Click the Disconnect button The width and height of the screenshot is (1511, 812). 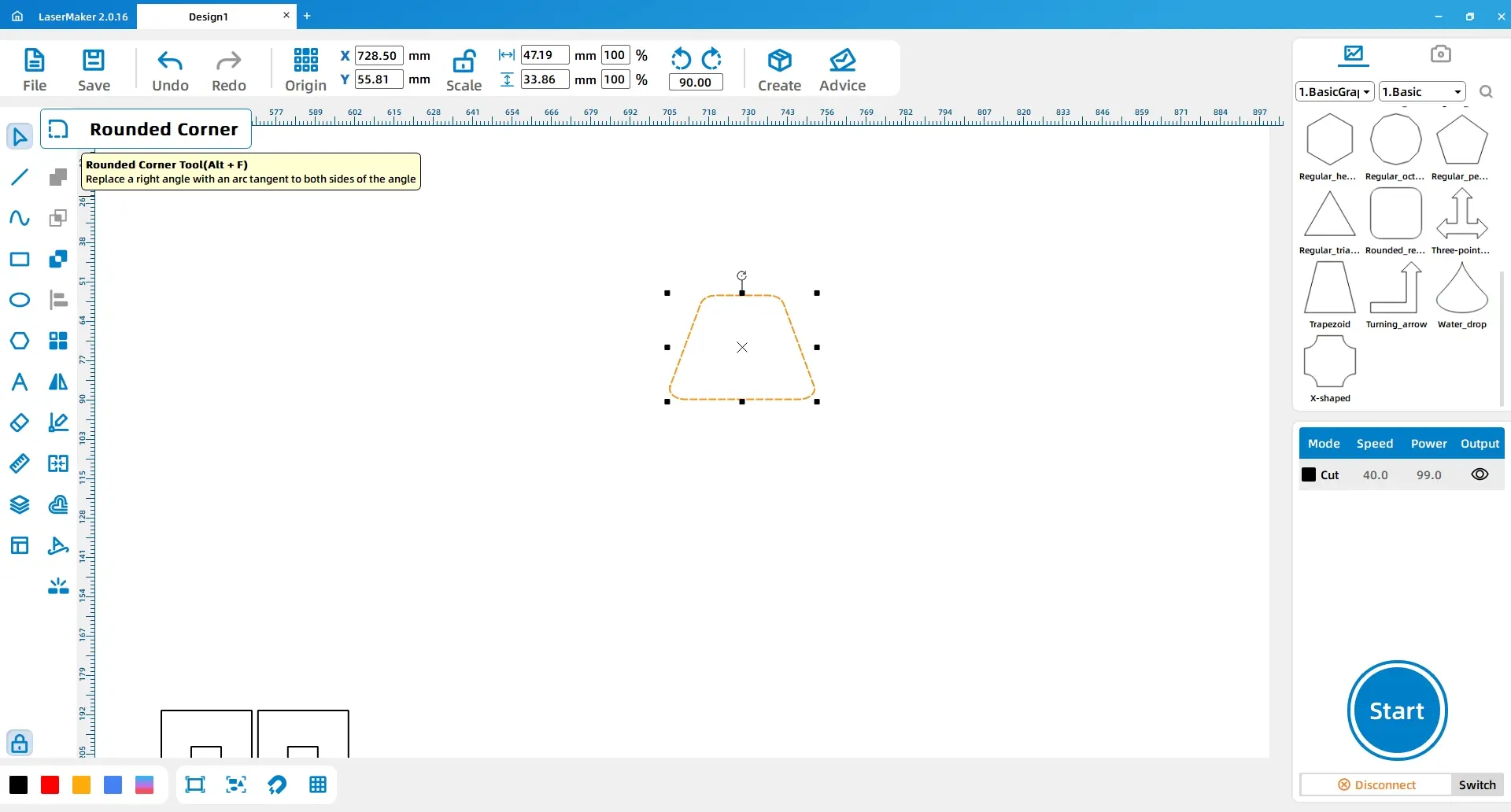pos(1376,784)
